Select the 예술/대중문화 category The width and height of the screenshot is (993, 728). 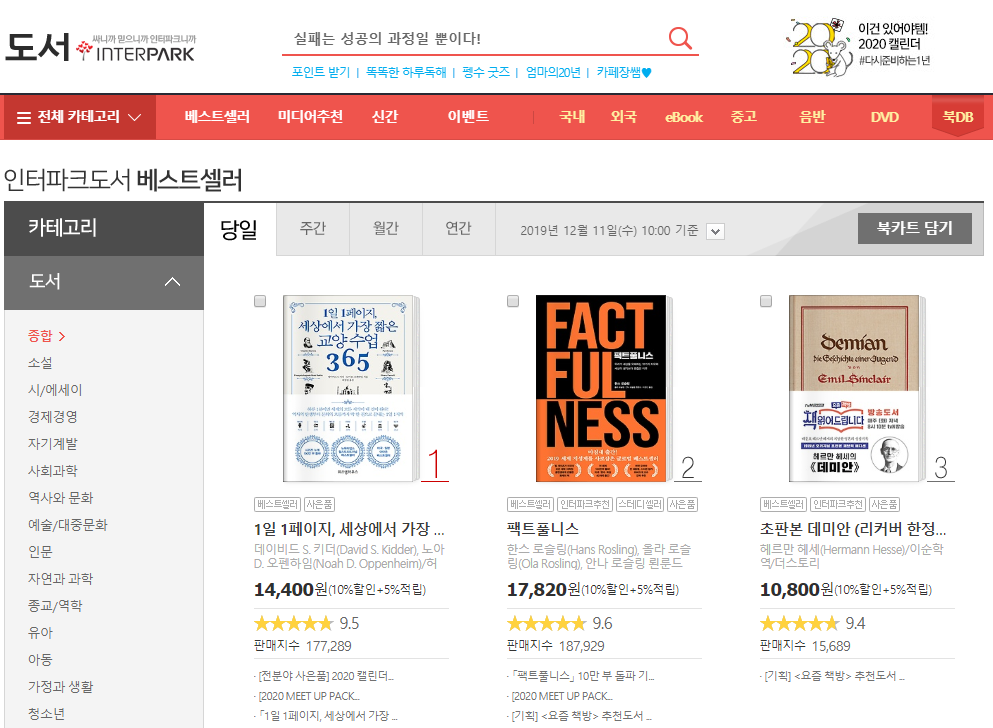[x=68, y=525]
